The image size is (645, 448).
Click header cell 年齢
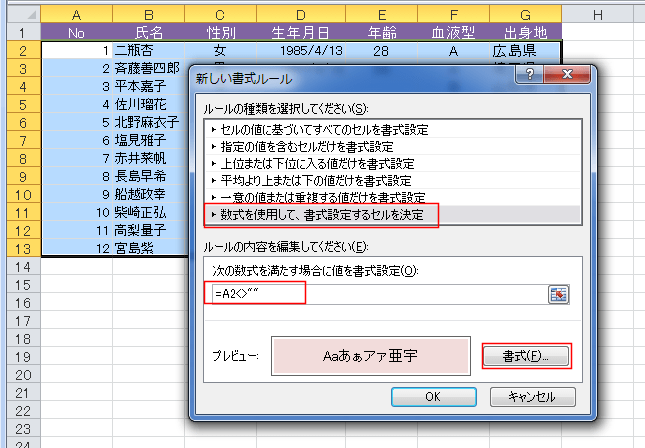click(382, 32)
